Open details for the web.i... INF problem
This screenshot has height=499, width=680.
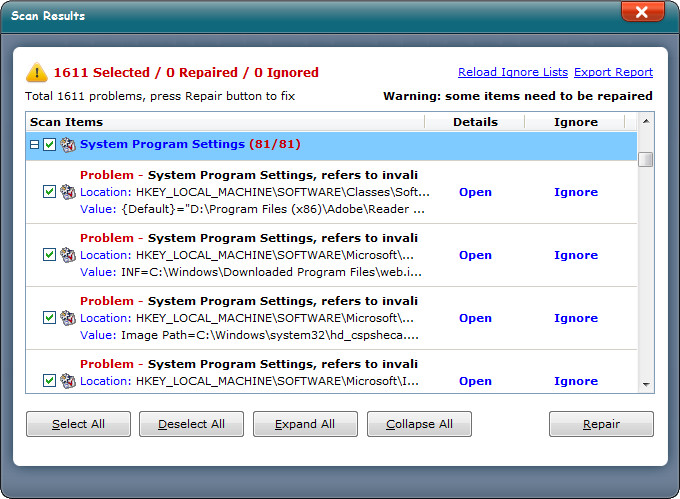click(475, 255)
